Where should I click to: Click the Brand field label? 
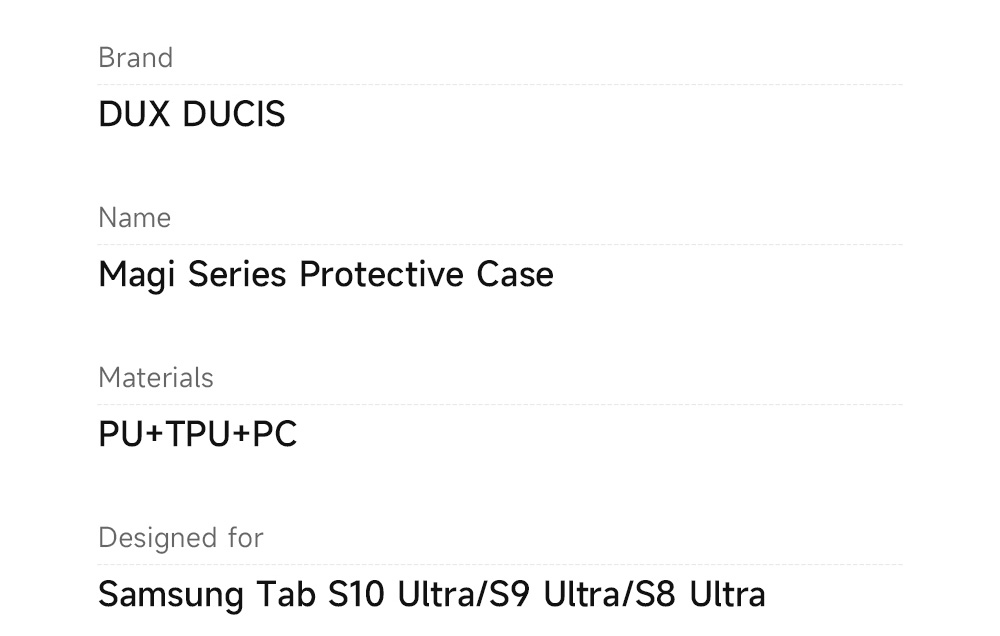coord(135,58)
